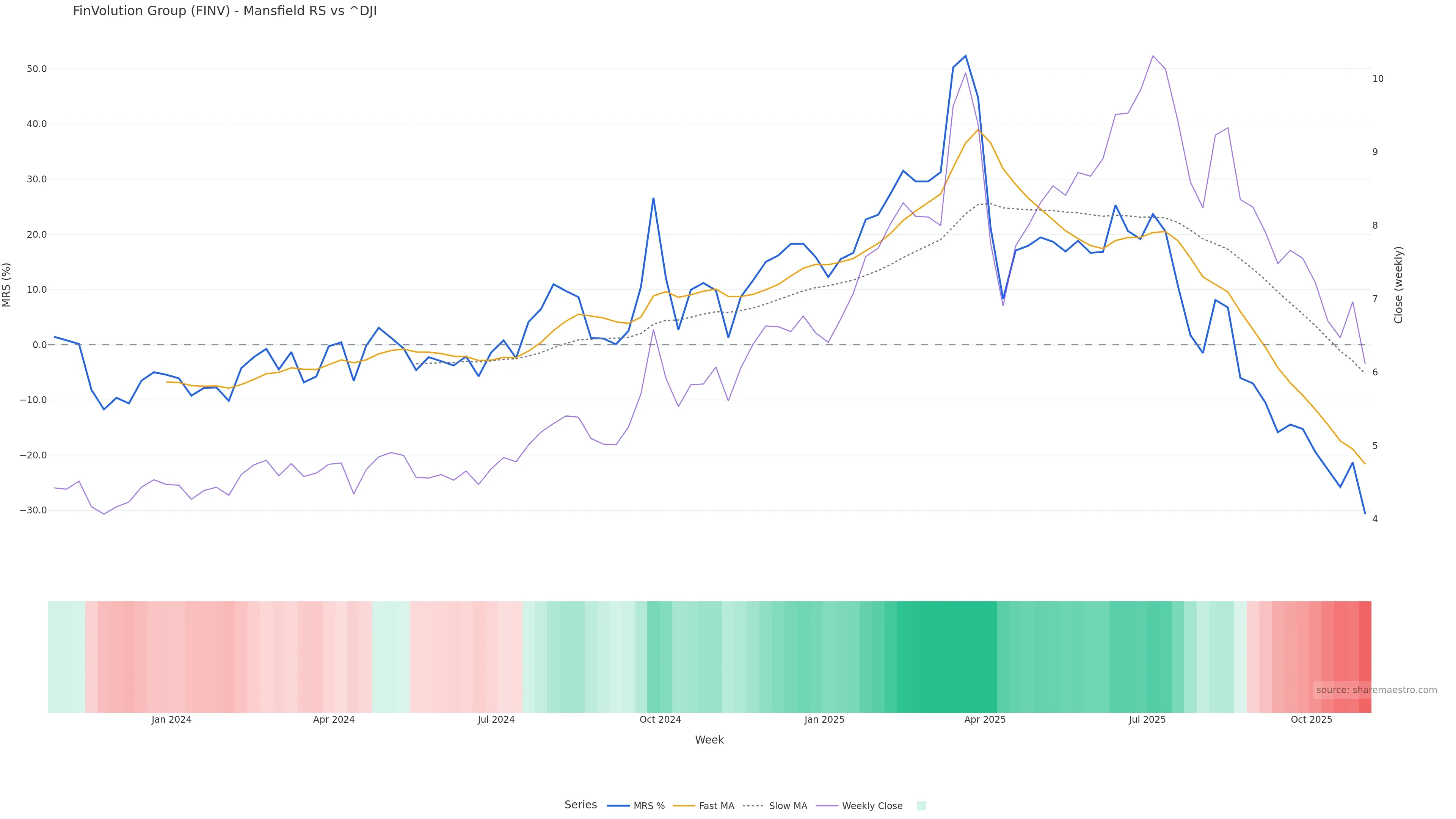Click the highest peak of the blue MRS line
1456x819 pixels.
coord(965,56)
